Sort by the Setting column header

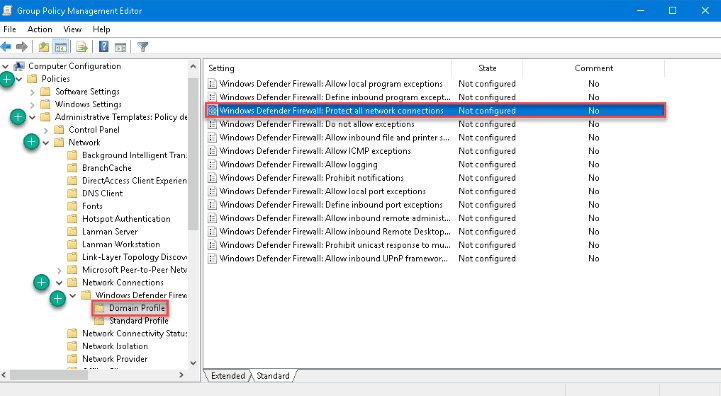328,68
